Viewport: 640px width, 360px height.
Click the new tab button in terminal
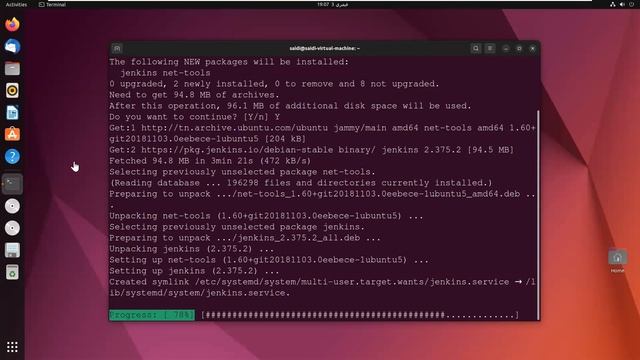(x=117, y=49)
